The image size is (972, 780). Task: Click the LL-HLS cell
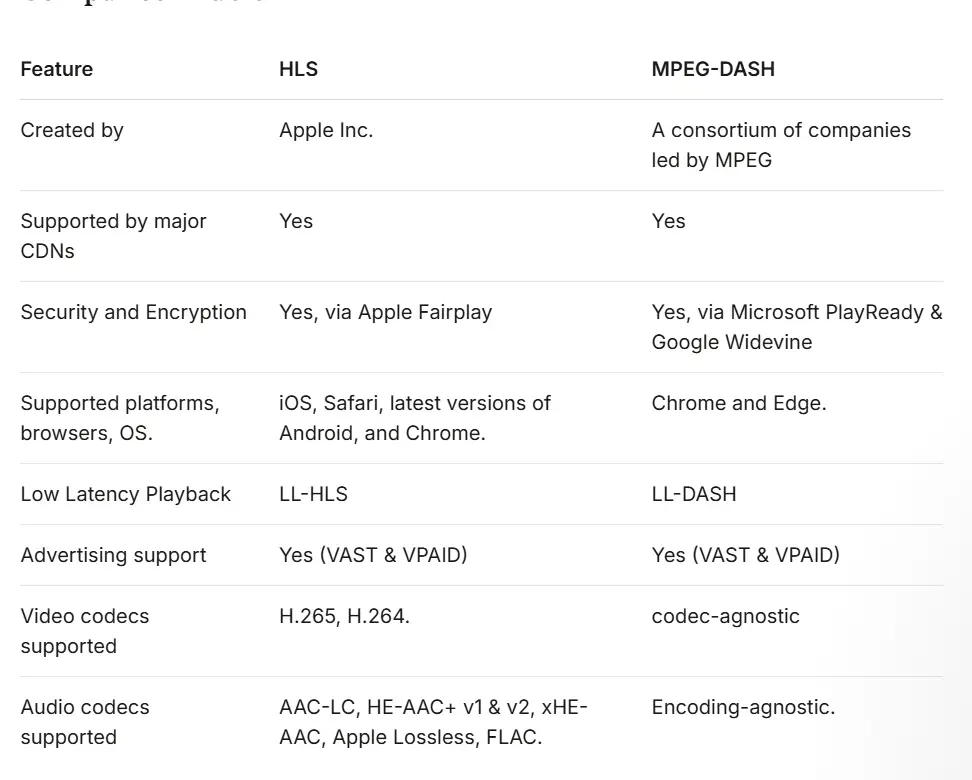point(313,494)
